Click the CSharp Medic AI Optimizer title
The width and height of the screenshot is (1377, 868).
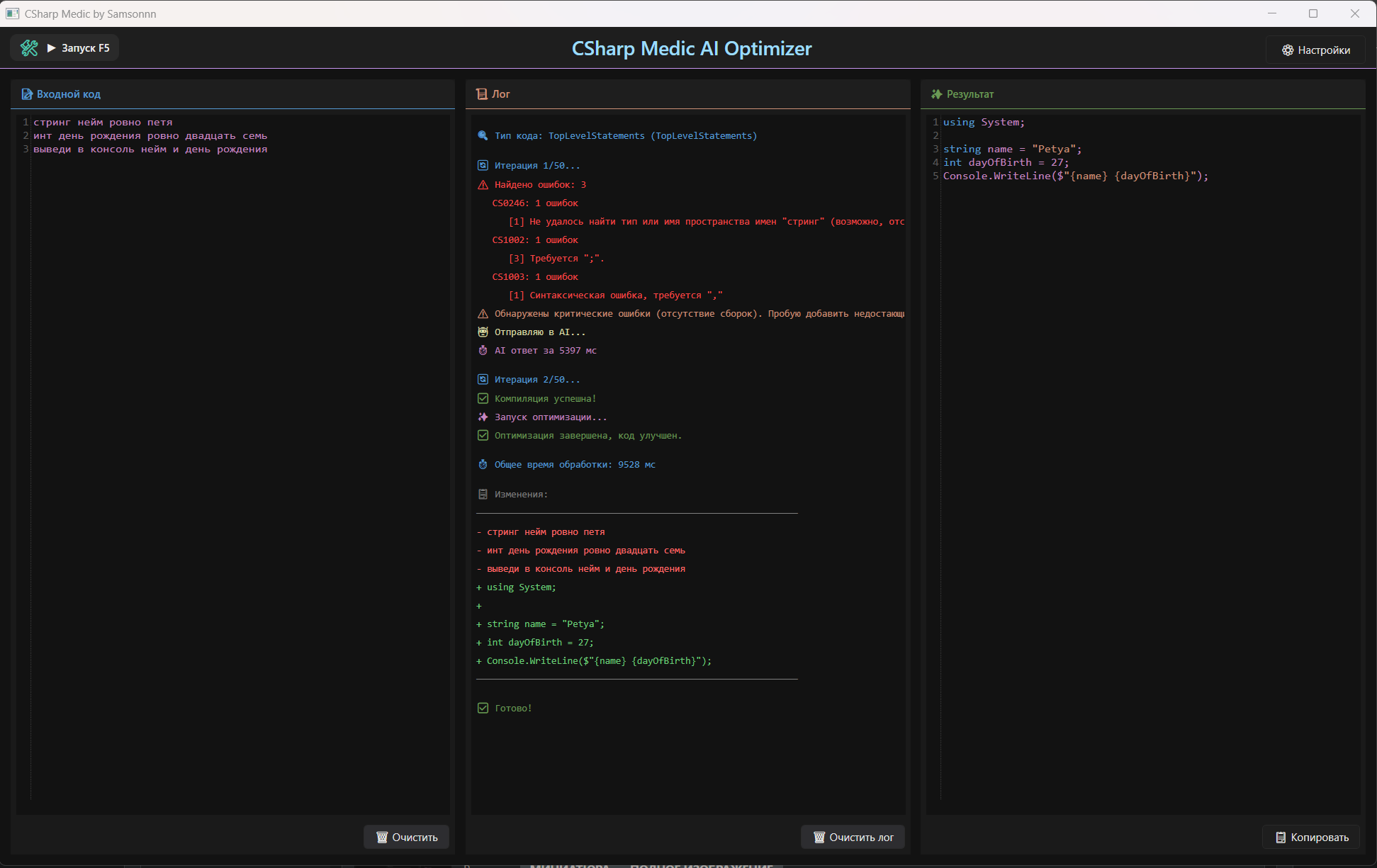[692, 48]
